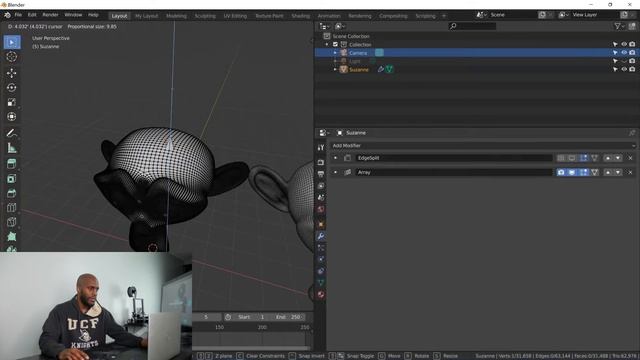Open the Object properties tab
This screenshot has height=360, width=640.
(x=321, y=224)
